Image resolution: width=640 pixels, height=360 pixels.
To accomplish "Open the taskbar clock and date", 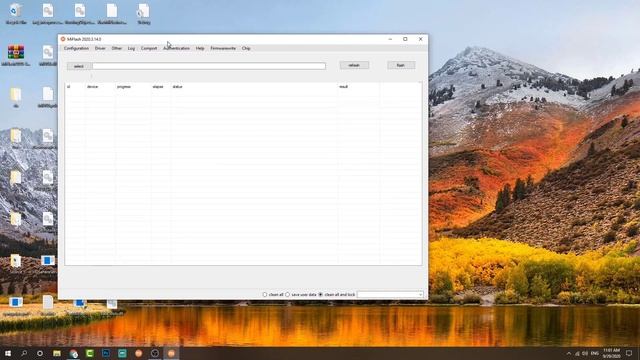I will pyautogui.click(x=611, y=353).
